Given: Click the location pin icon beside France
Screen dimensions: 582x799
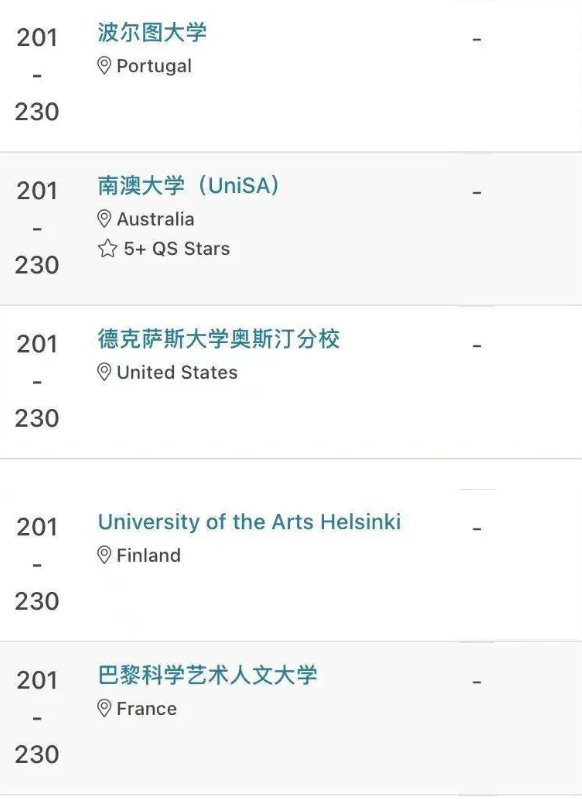Looking at the screenshot, I should [104, 708].
